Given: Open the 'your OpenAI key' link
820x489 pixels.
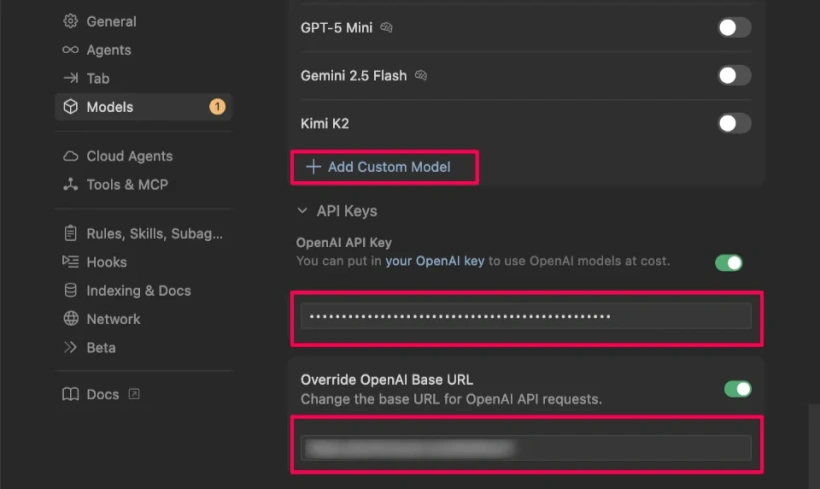Looking at the screenshot, I should (x=434, y=261).
